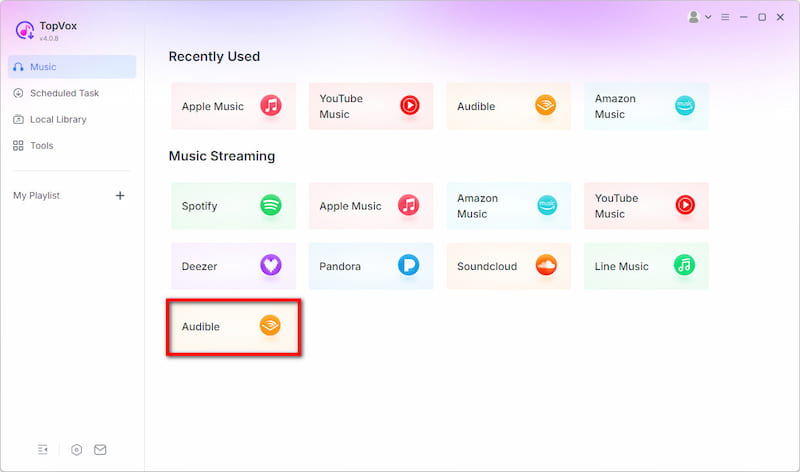Click the v4.0.8 version label

tap(49, 38)
